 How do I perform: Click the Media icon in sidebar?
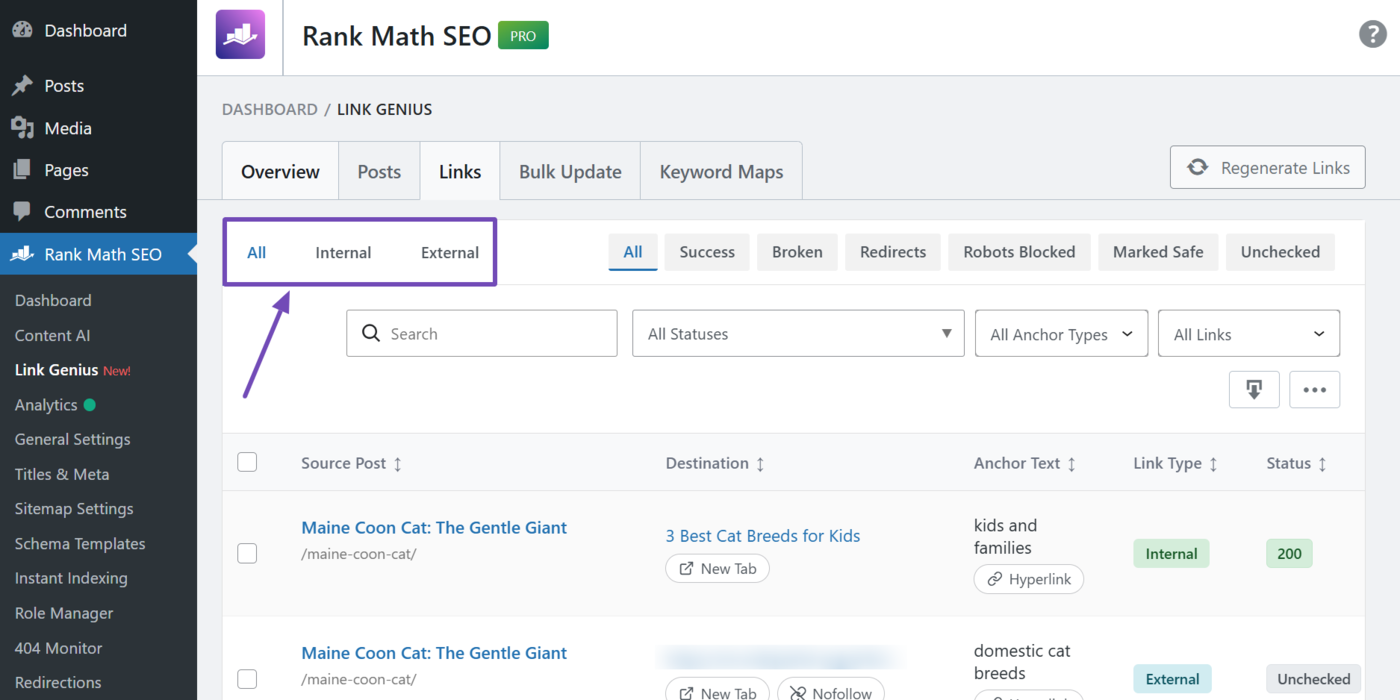coord(22,128)
